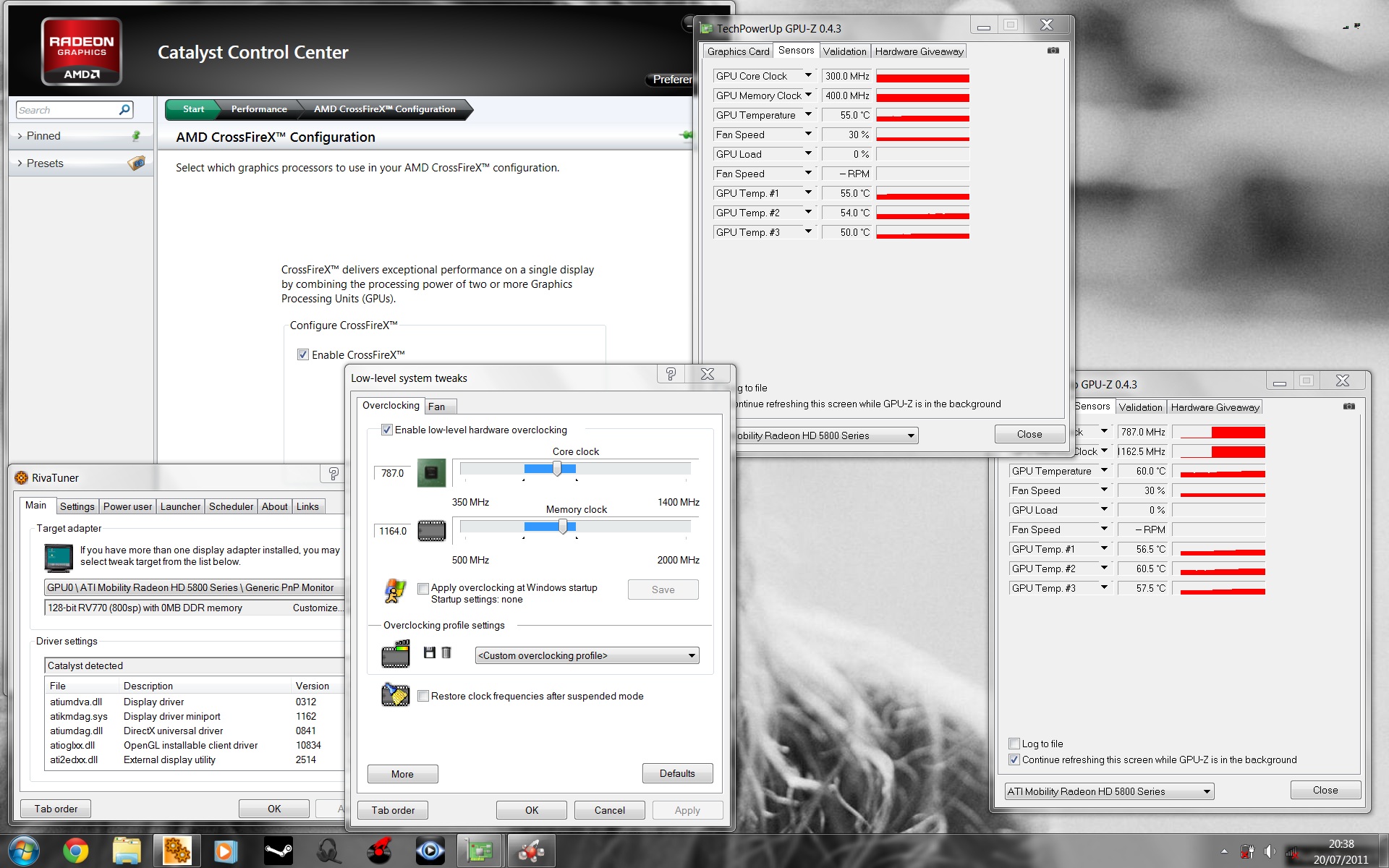The image size is (1389, 868).
Task: Check Apply overclocking at Windows startup
Action: (x=423, y=588)
